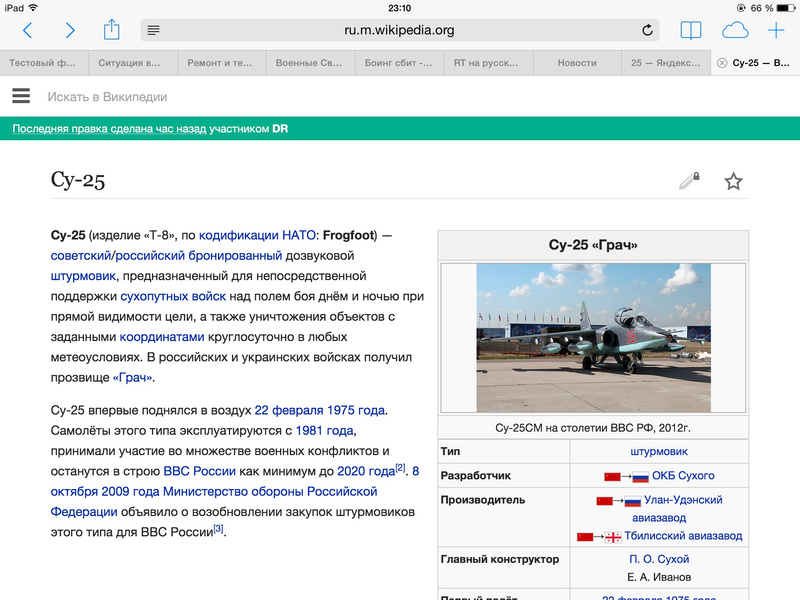Tap footnote reference [3]
Image resolution: width=800 pixels, height=600 pixels.
click(218, 528)
